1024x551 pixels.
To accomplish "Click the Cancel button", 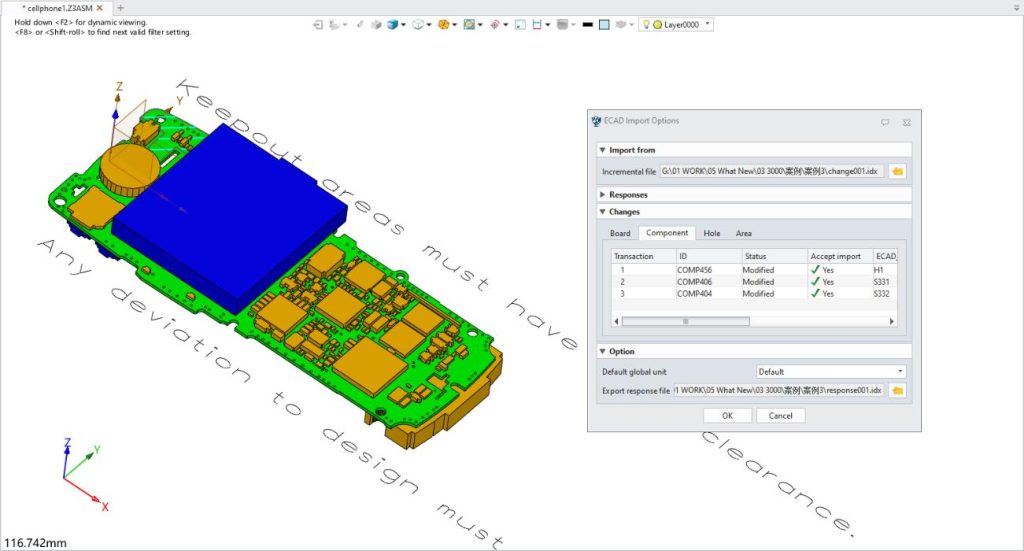I will 780,415.
